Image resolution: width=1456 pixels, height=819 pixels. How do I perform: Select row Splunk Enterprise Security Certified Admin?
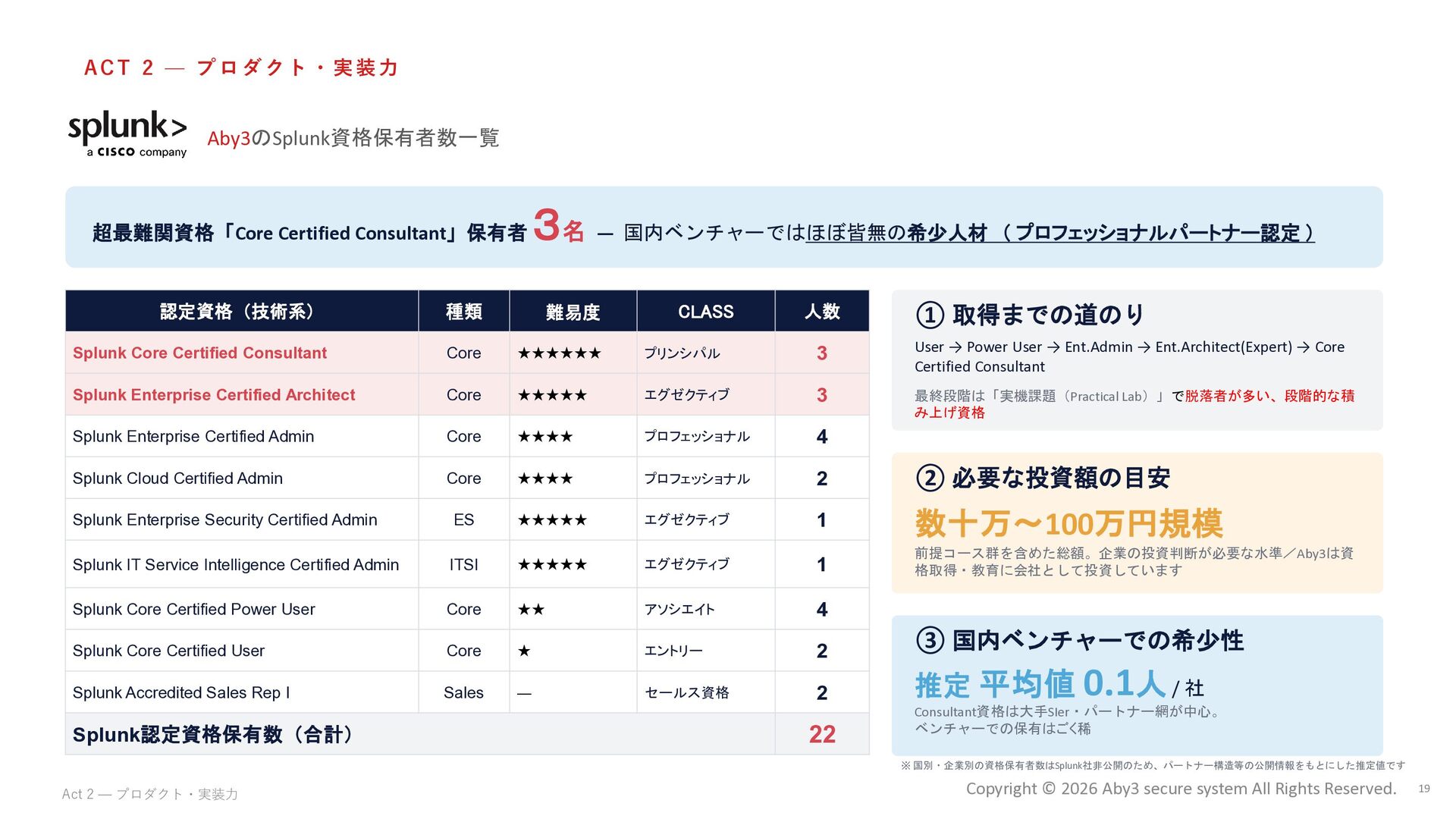(x=467, y=519)
